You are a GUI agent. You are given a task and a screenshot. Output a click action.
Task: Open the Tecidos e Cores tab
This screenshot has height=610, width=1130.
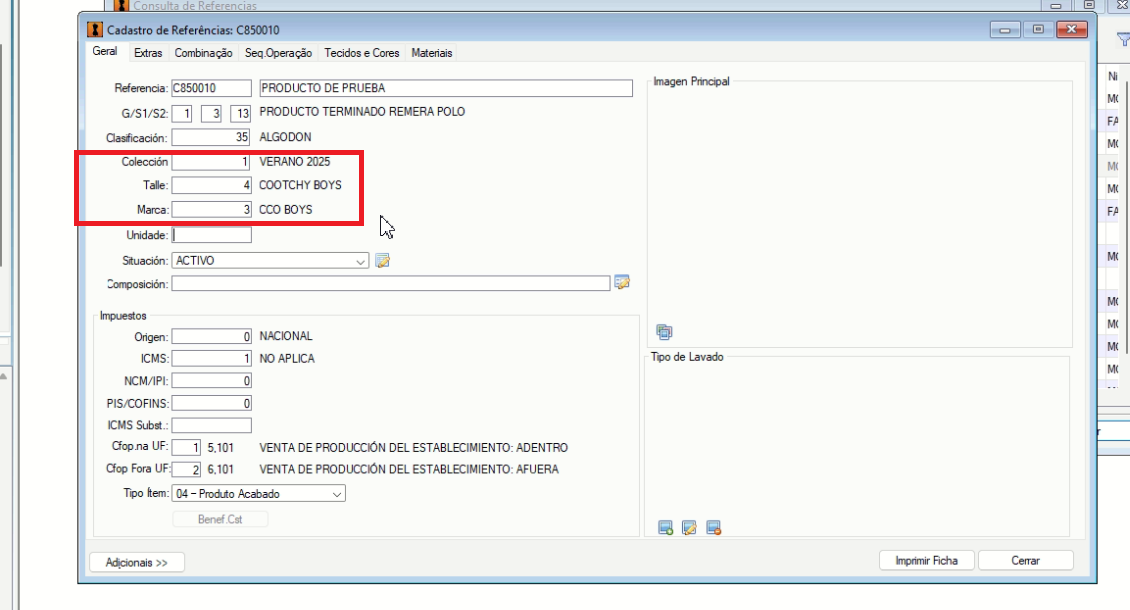(362, 53)
